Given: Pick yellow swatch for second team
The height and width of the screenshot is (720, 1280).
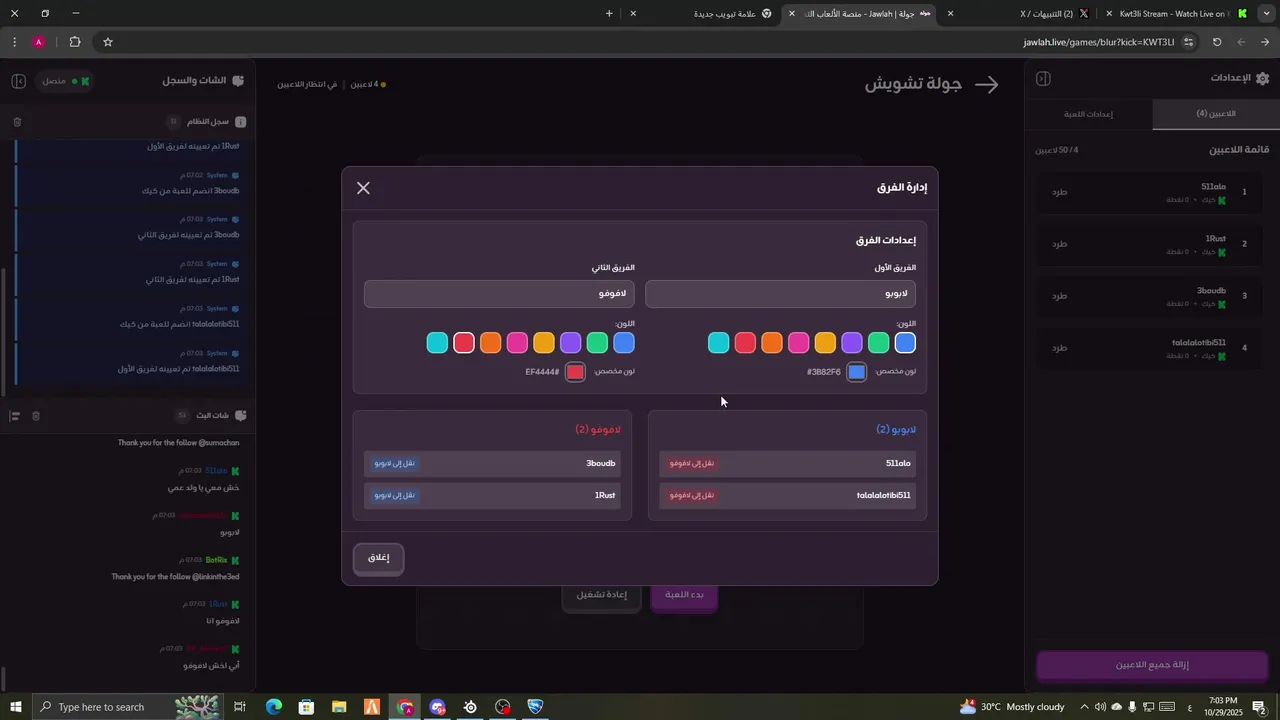Looking at the screenshot, I should tap(544, 343).
